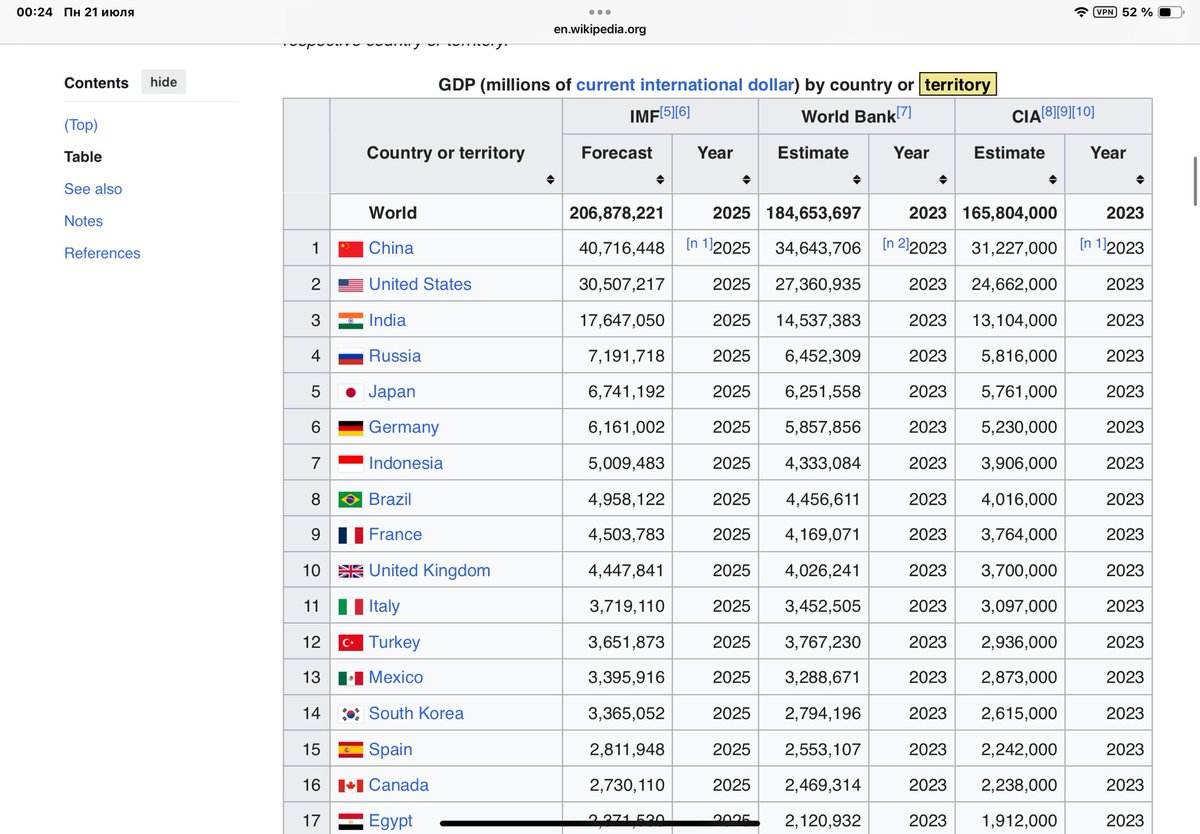Click the India flag icon

pos(350,321)
